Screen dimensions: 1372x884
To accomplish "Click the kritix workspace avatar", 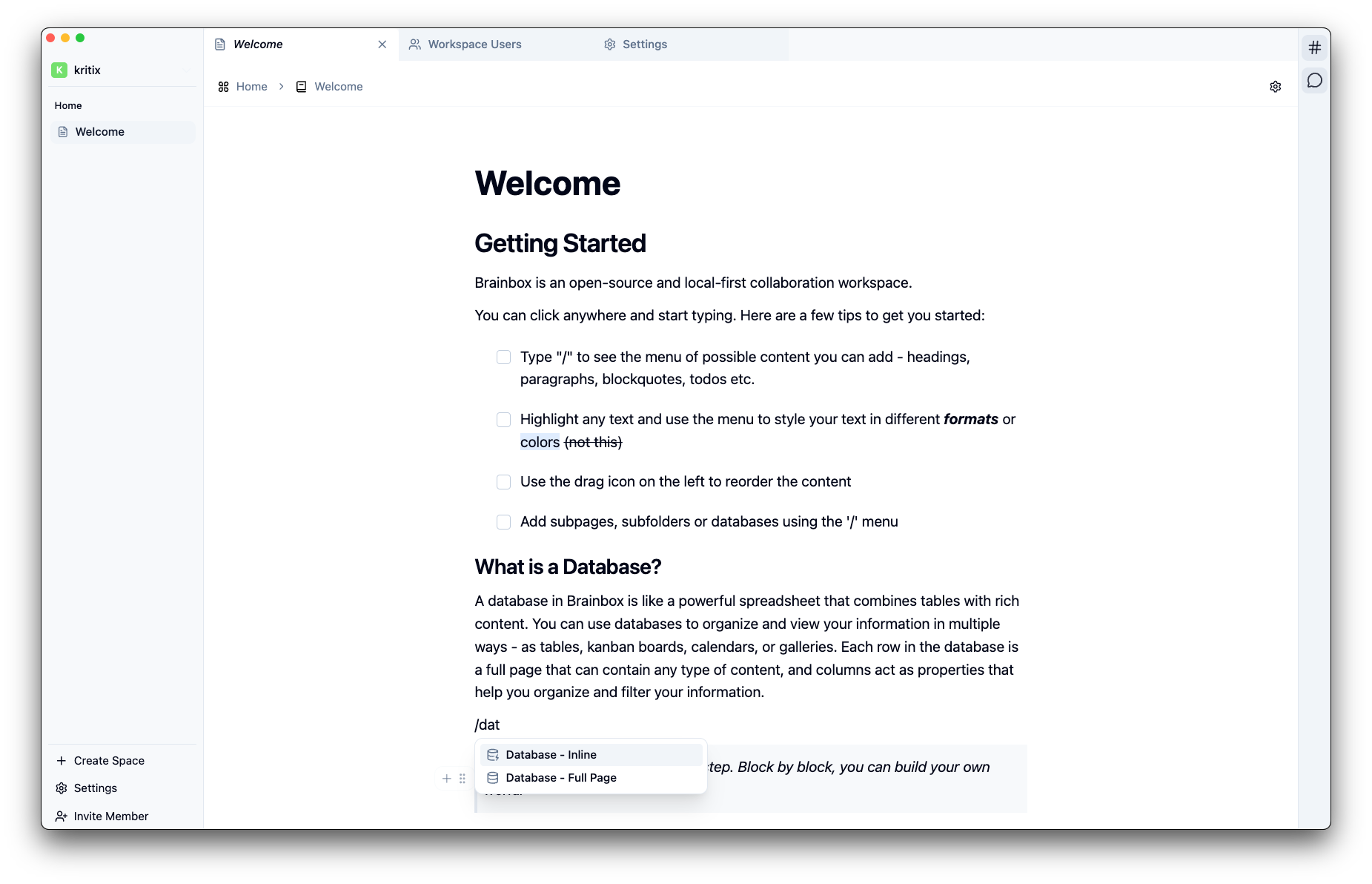I will [x=59, y=70].
